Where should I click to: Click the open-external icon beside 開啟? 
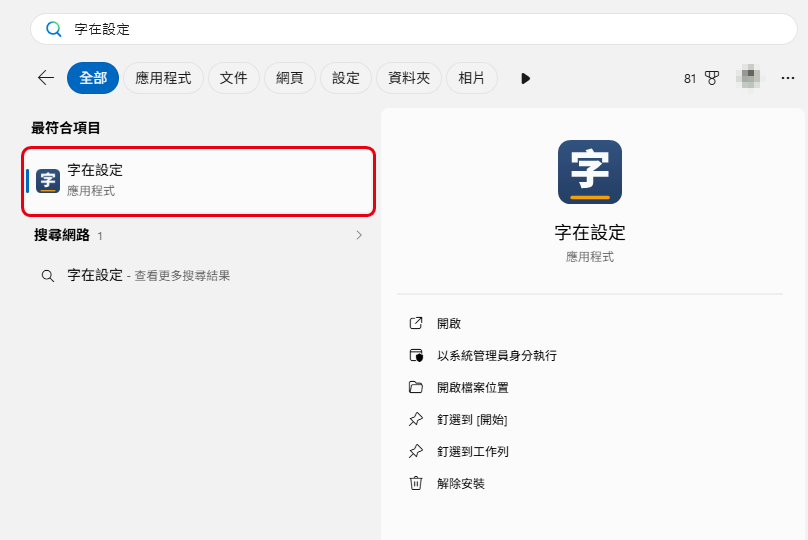(416, 323)
